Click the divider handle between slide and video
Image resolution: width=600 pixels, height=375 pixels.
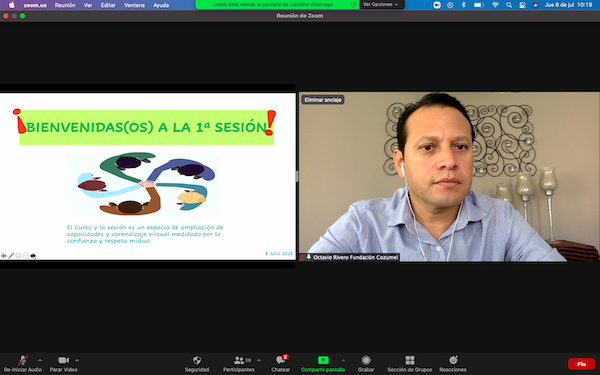point(297,176)
